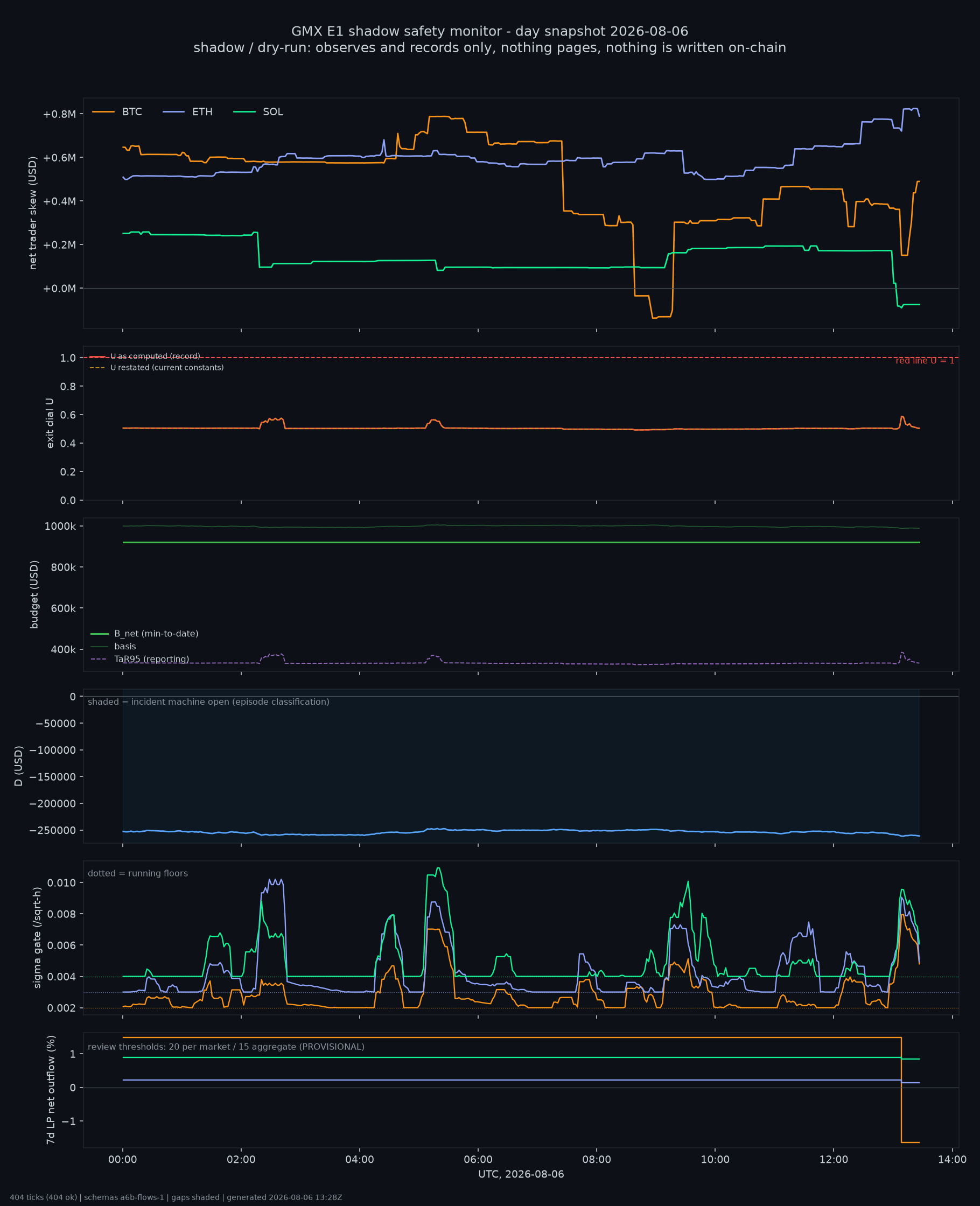Click the 0.004 sigma gate tick label
This screenshot has width=980, height=1206.
point(62,977)
